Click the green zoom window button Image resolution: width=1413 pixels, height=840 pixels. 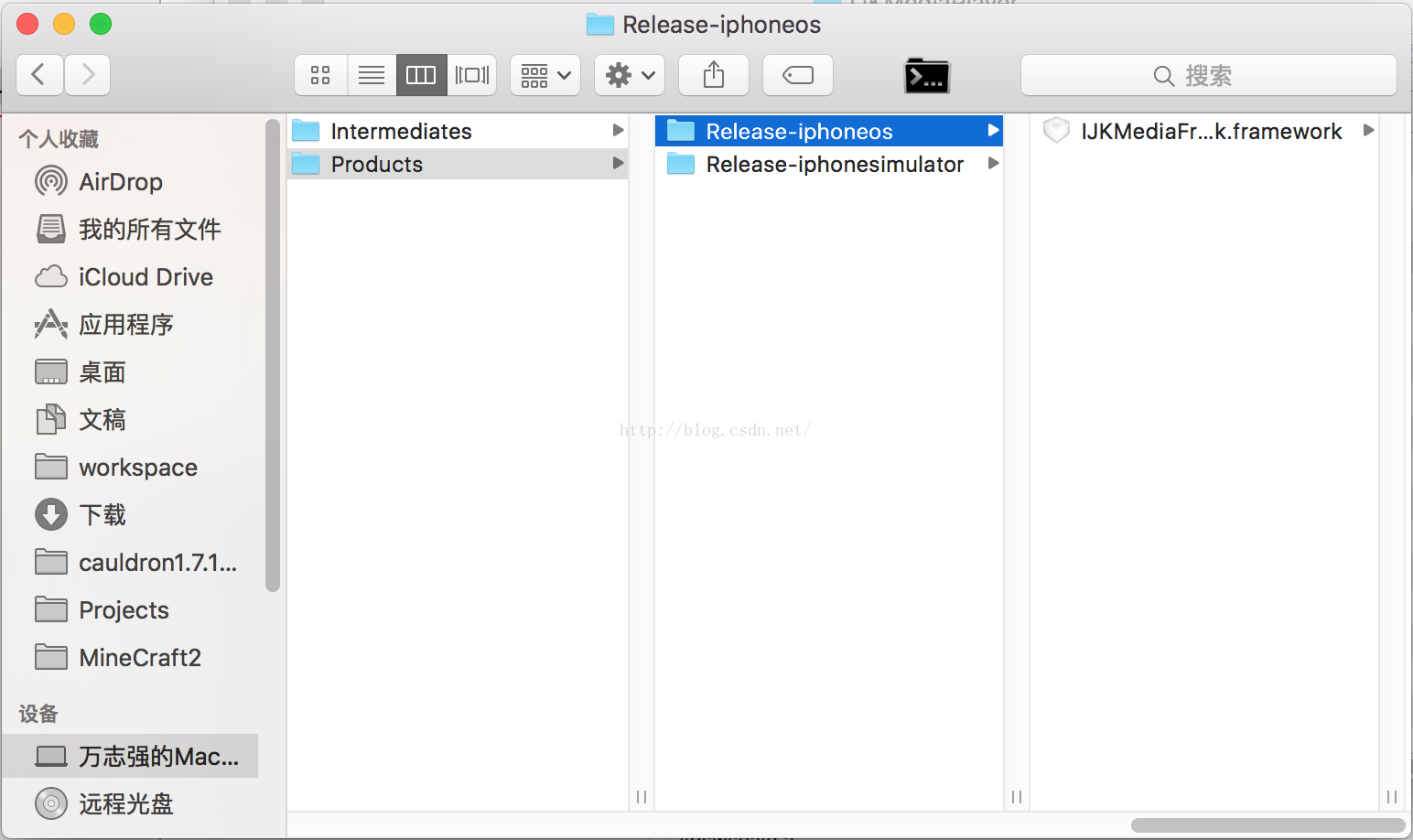pyautogui.click(x=101, y=24)
